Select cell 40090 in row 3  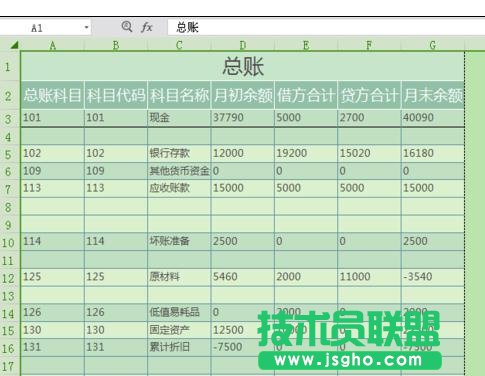point(433,118)
